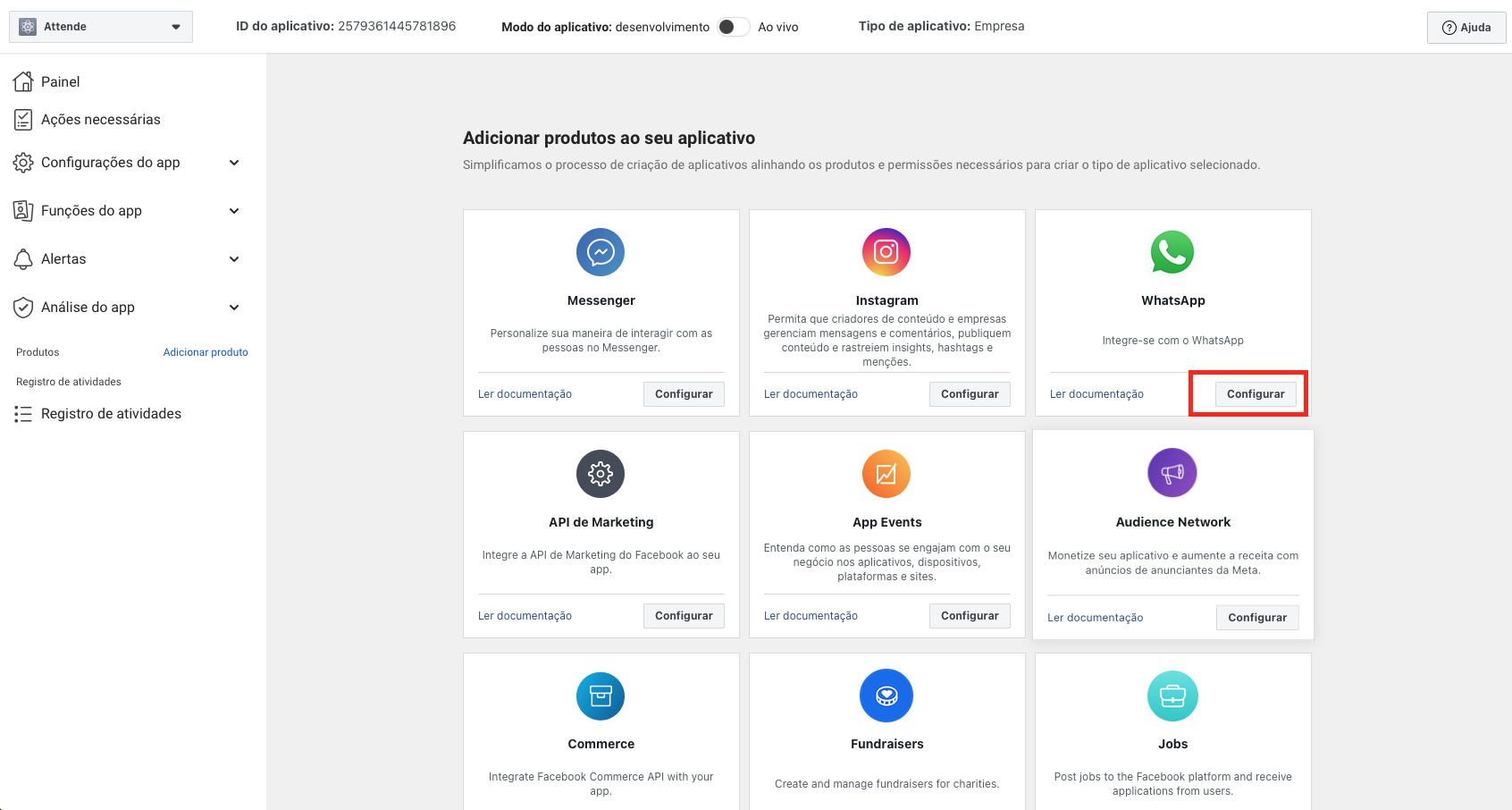Click the App Events chart icon

(886, 474)
